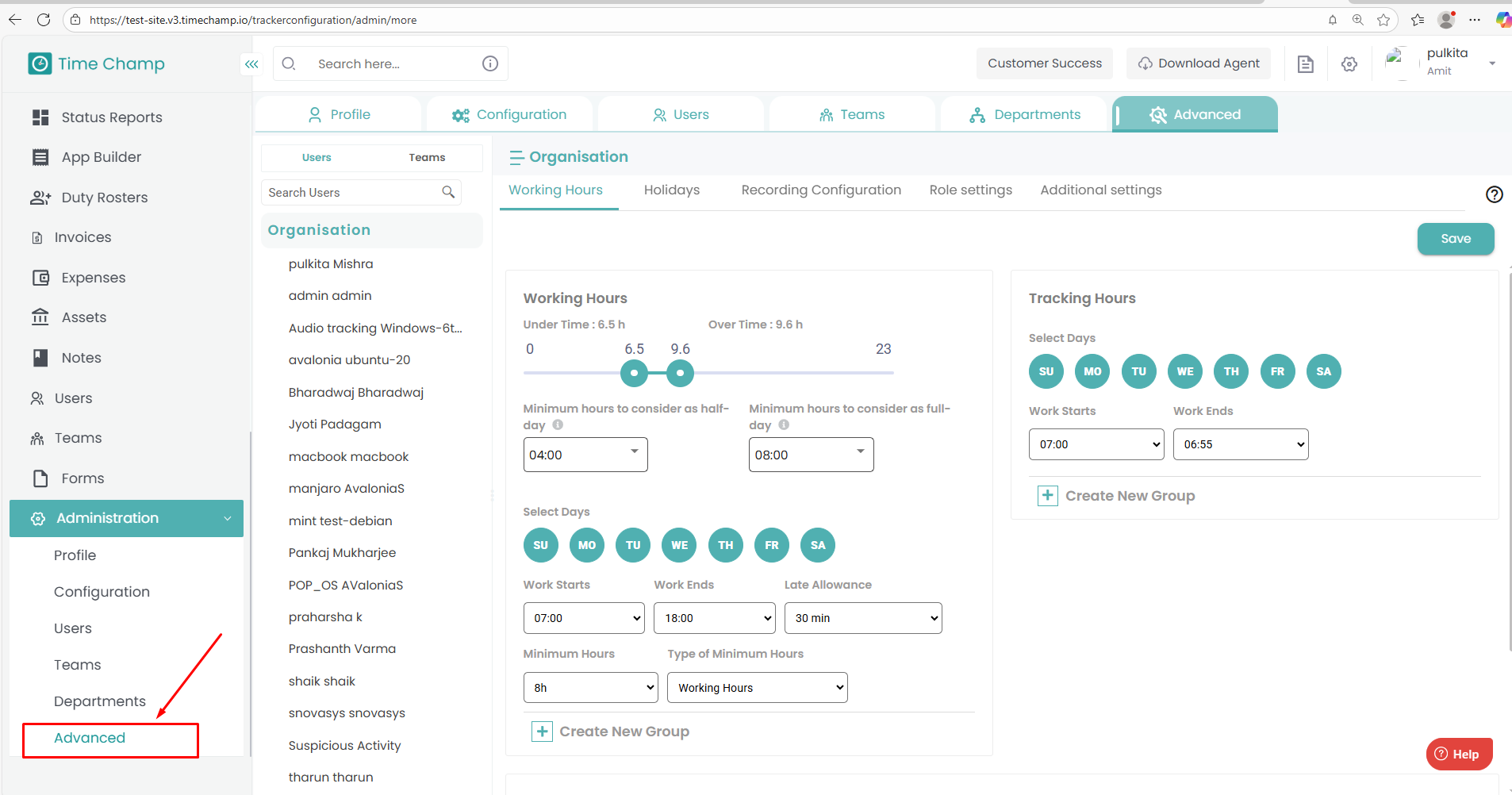Click plus icon for Tracking Hours group
This screenshot has width=1512, height=795.
tap(1047, 496)
